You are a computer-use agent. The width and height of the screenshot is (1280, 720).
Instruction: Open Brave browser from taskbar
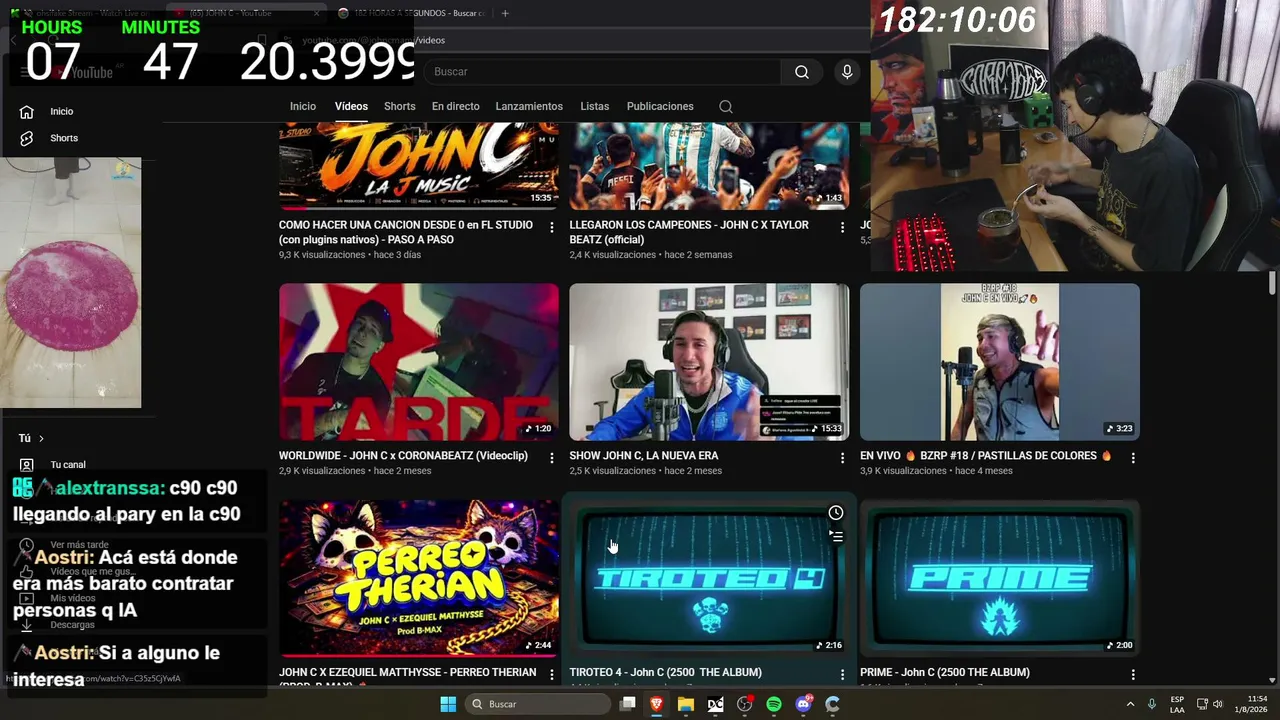coord(657,704)
